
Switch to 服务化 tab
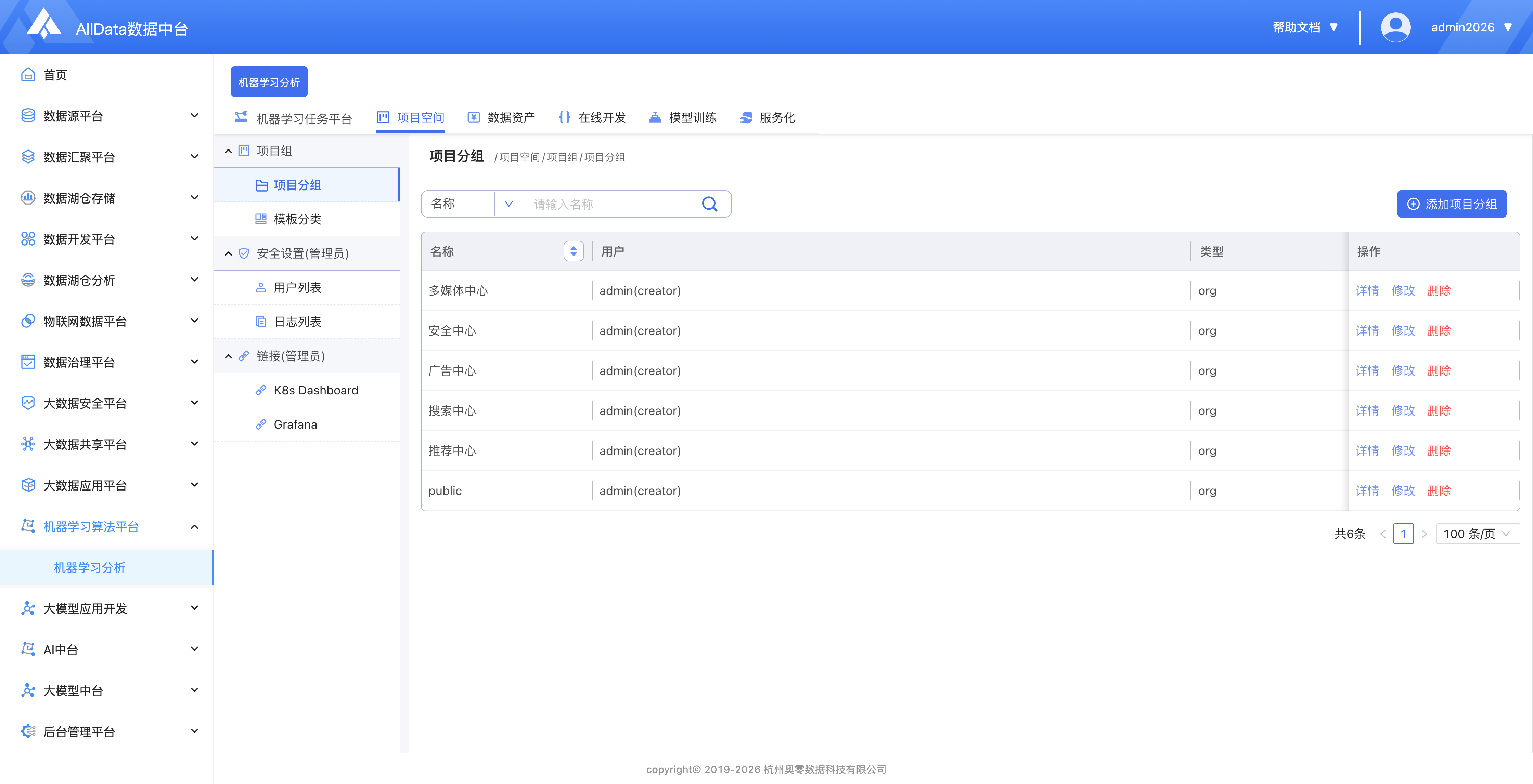[767, 118]
